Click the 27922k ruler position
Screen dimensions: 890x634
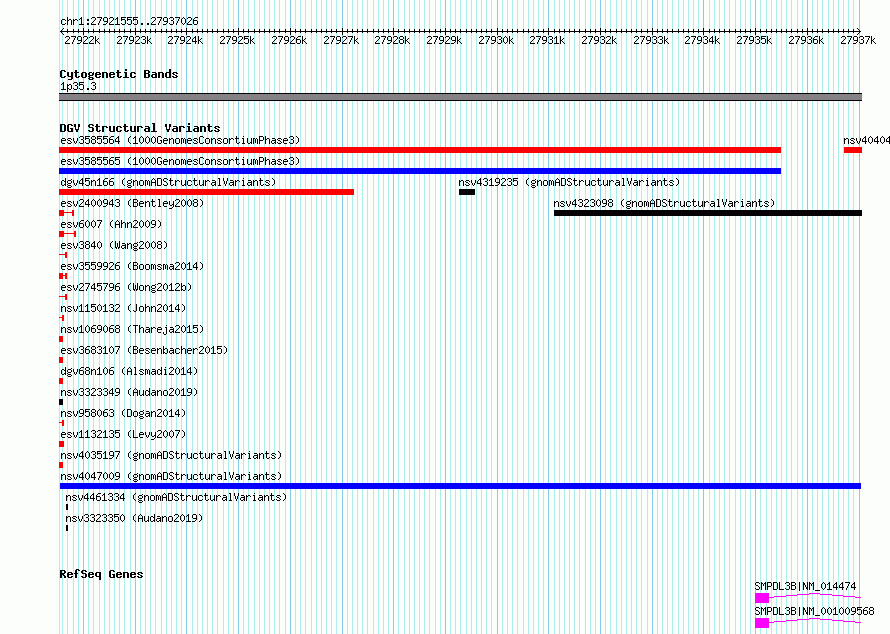(82, 40)
